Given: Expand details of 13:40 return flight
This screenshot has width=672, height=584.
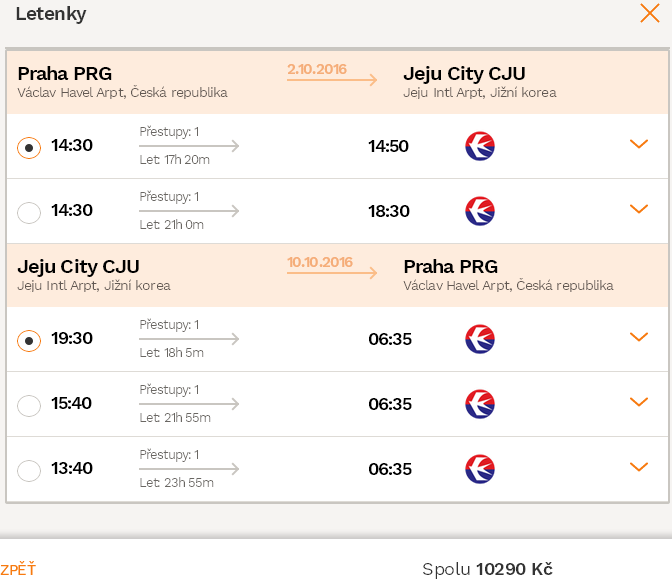Looking at the screenshot, I should [x=639, y=467].
